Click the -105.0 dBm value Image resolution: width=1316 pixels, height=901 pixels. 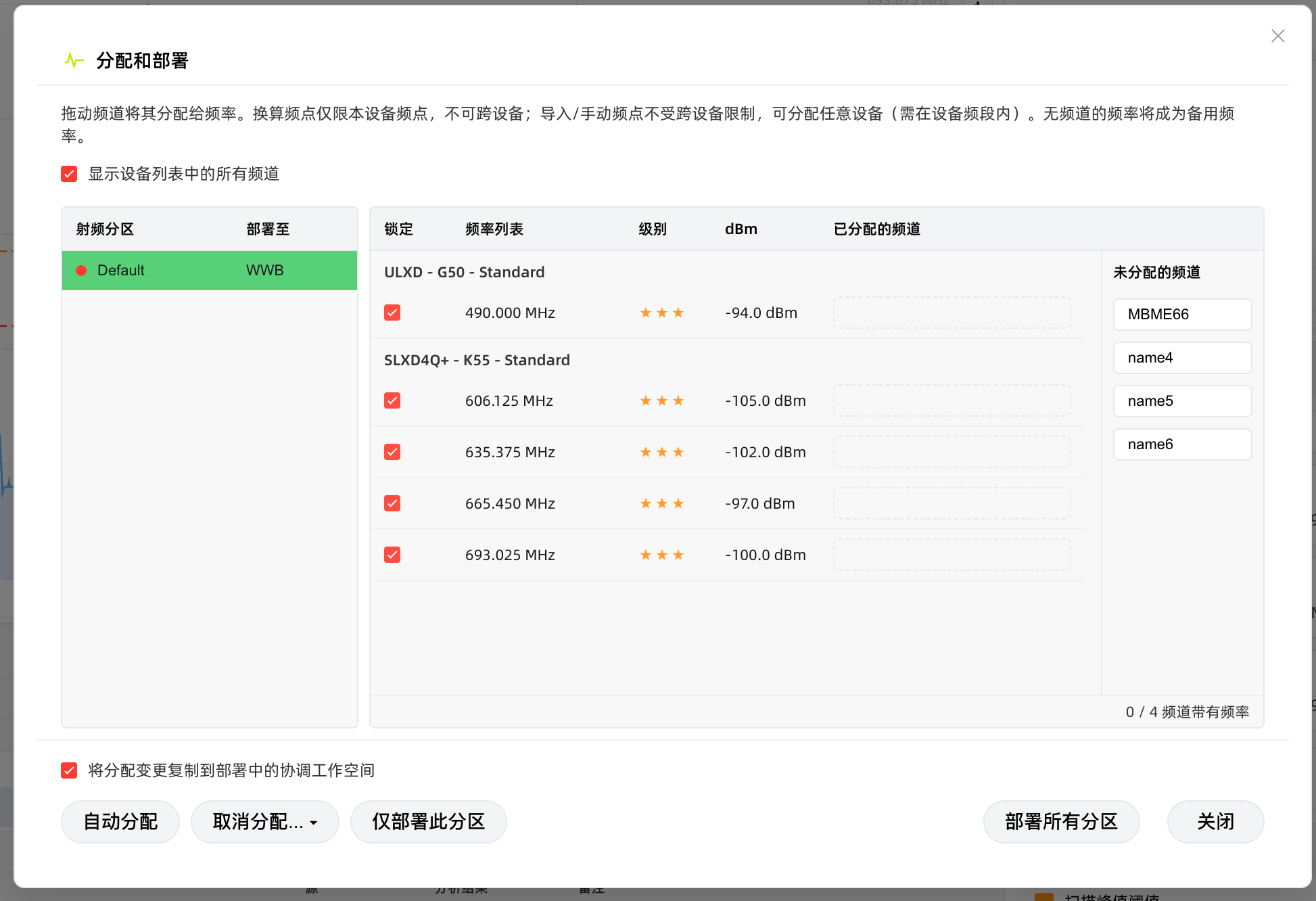click(766, 400)
